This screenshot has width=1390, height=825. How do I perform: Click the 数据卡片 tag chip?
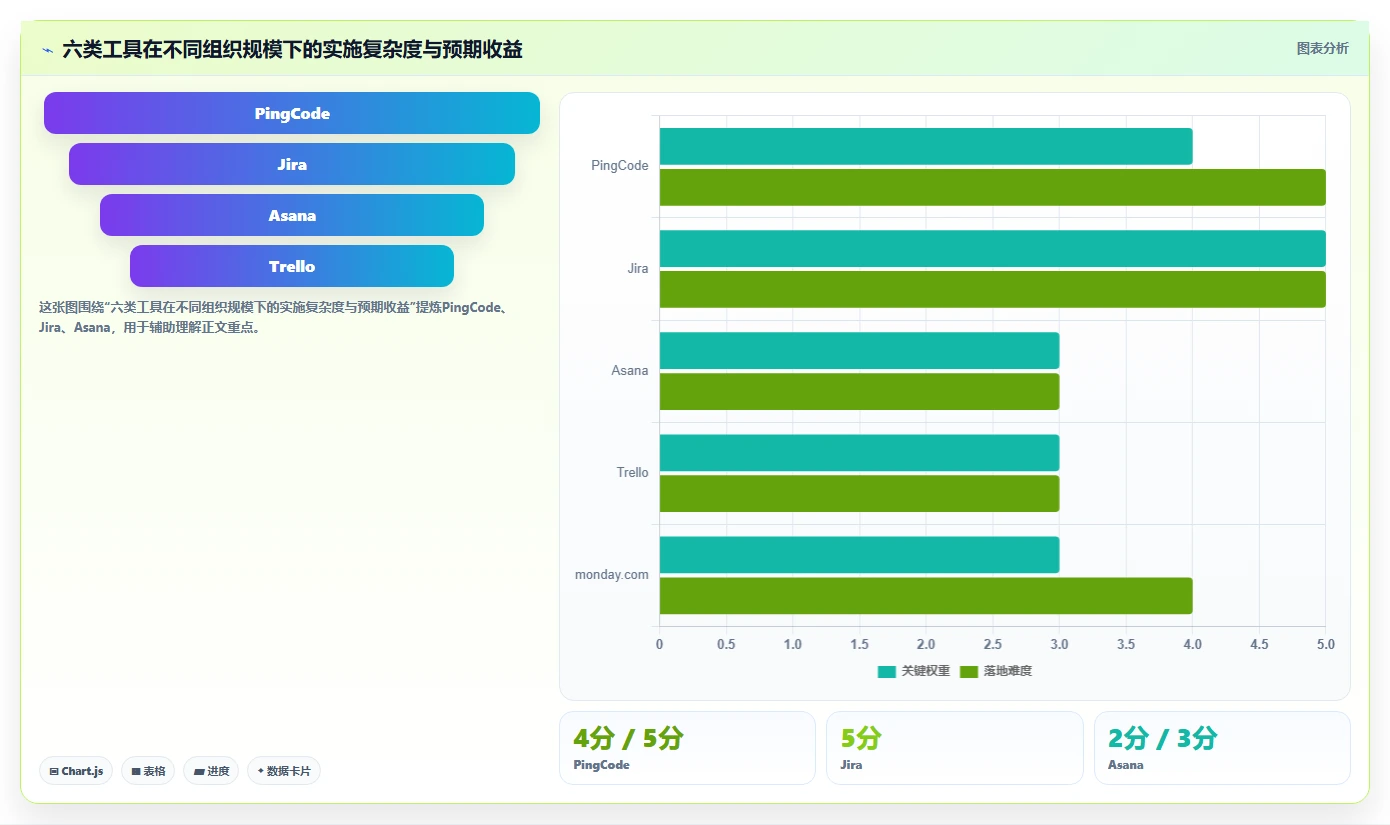[284, 771]
